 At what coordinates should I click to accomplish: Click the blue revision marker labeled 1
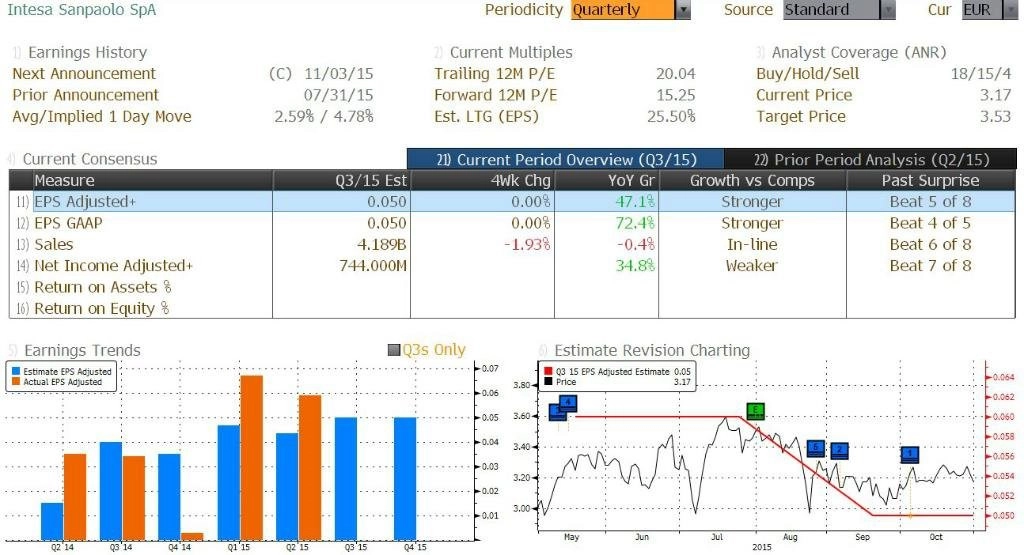pyautogui.click(x=910, y=454)
